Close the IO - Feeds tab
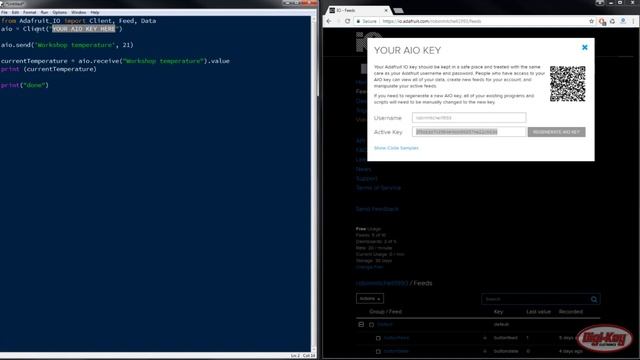Image resolution: width=640 pixels, height=360 pixels. click(386, 10)
